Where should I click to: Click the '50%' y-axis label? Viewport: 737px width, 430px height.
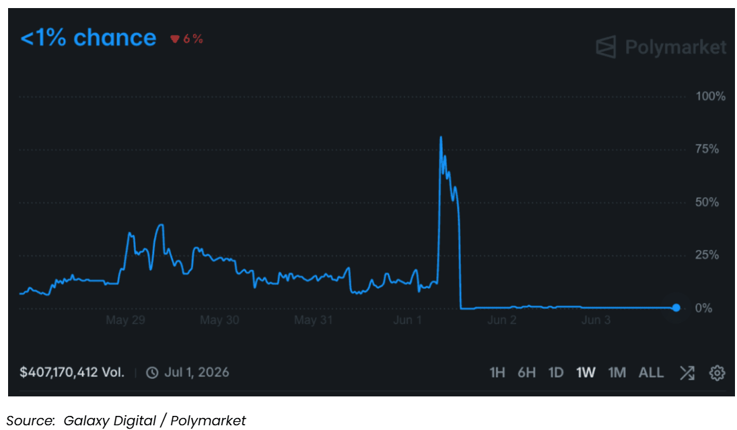coord(707,203)
